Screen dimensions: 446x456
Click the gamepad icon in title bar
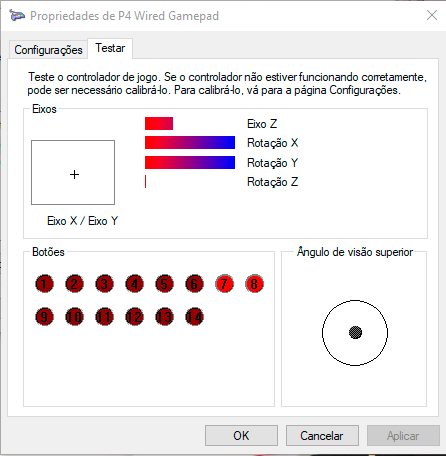pyautogui.click(x=17, y=15)
